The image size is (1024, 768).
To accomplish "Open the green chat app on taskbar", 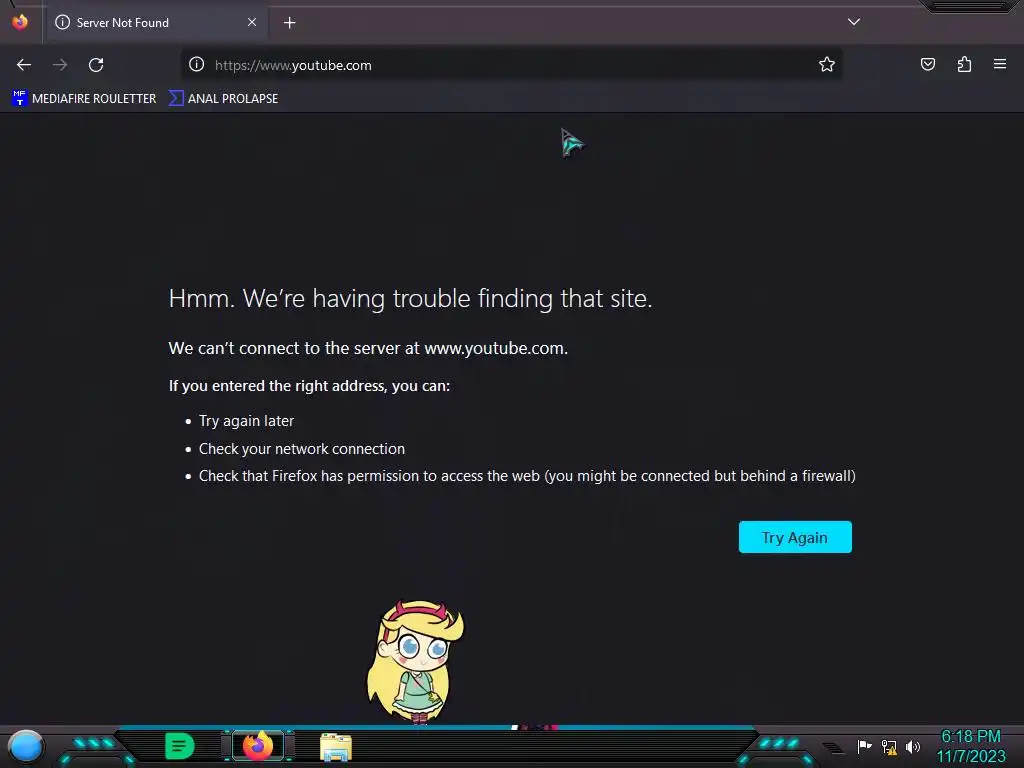I will [180, 746].
